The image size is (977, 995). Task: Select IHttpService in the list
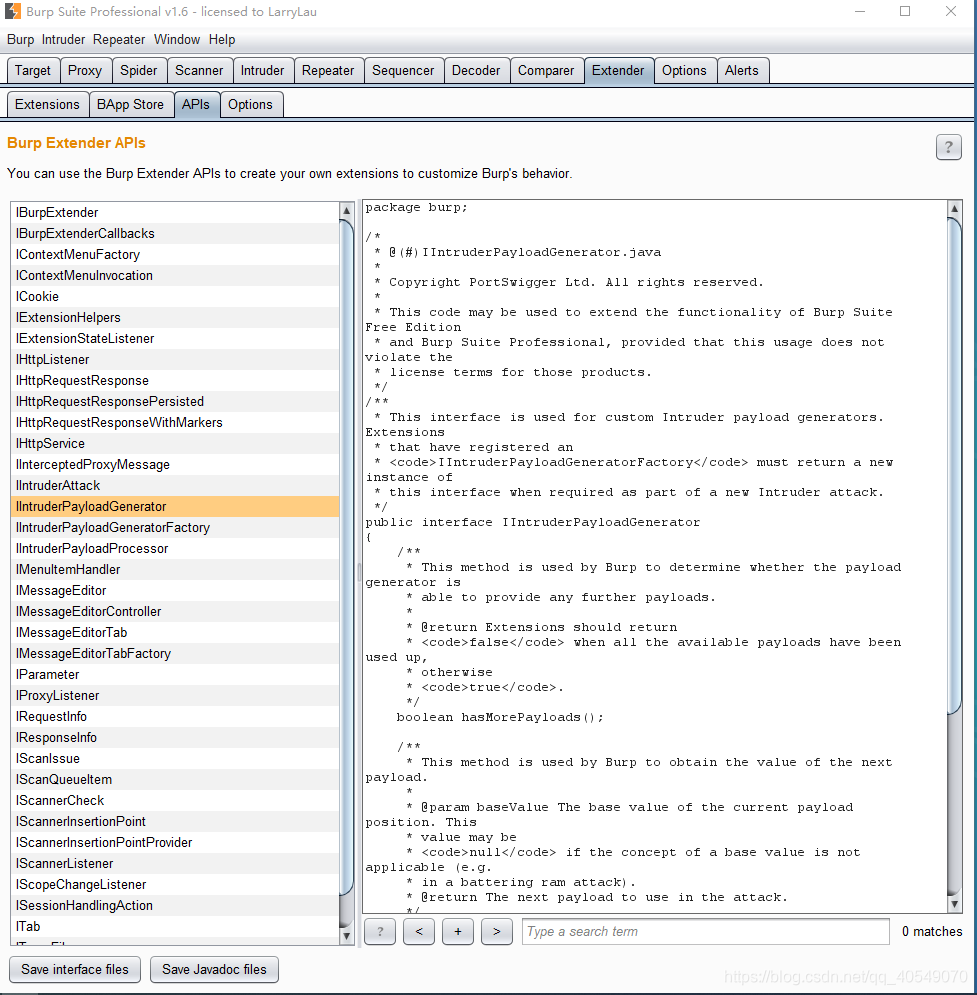(x=175, y=443)
